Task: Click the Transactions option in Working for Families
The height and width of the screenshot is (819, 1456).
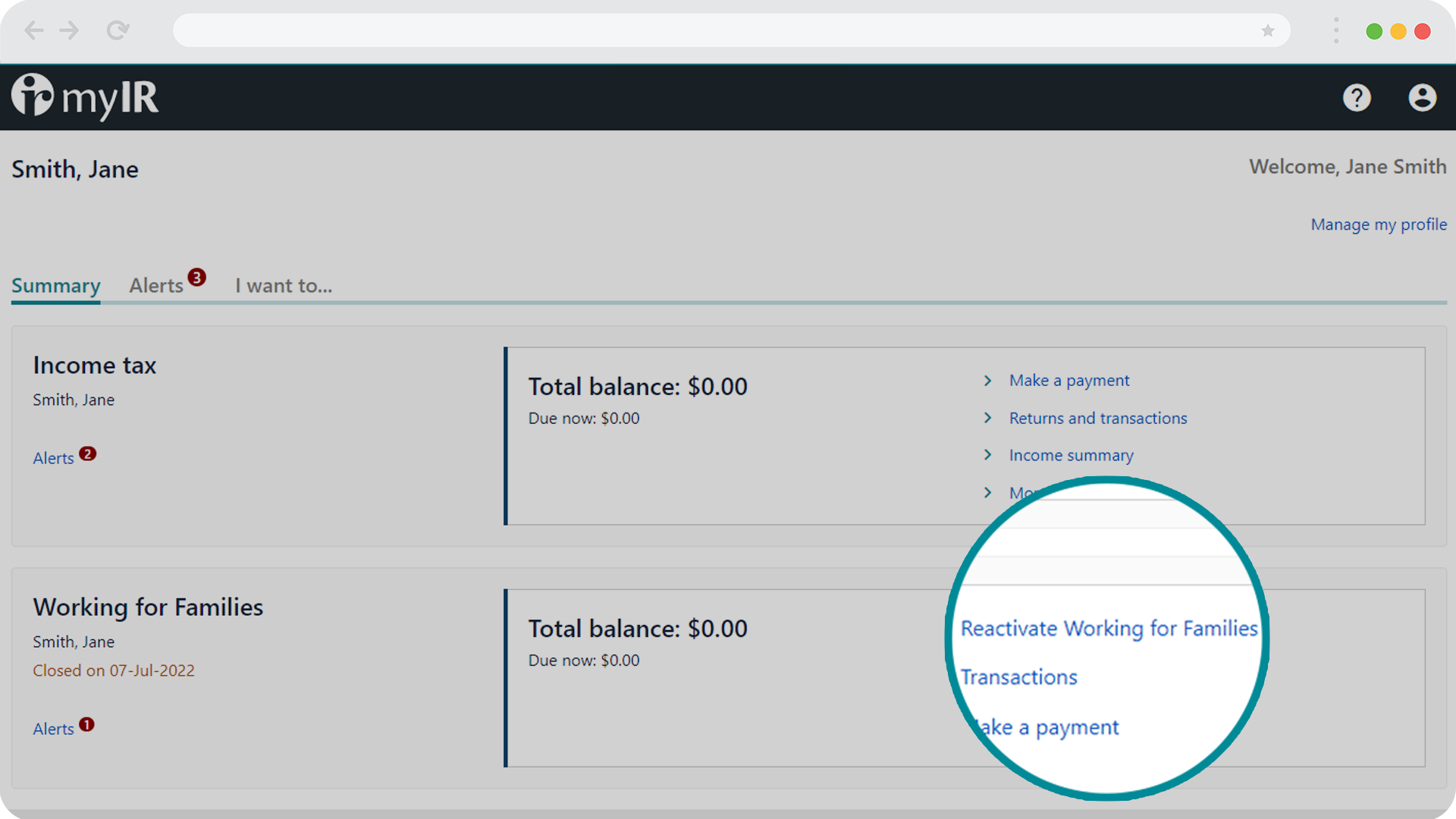Action: coord(1018,677)
